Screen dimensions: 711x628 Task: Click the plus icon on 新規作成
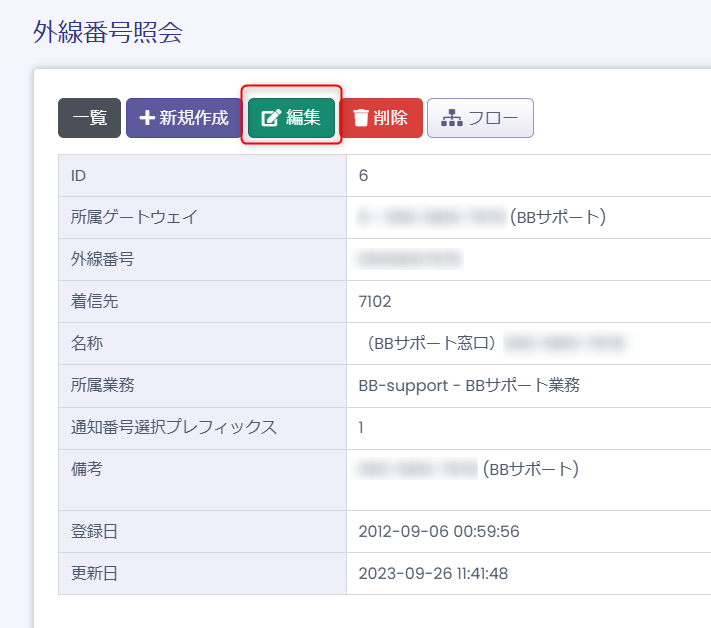[147, 118]
